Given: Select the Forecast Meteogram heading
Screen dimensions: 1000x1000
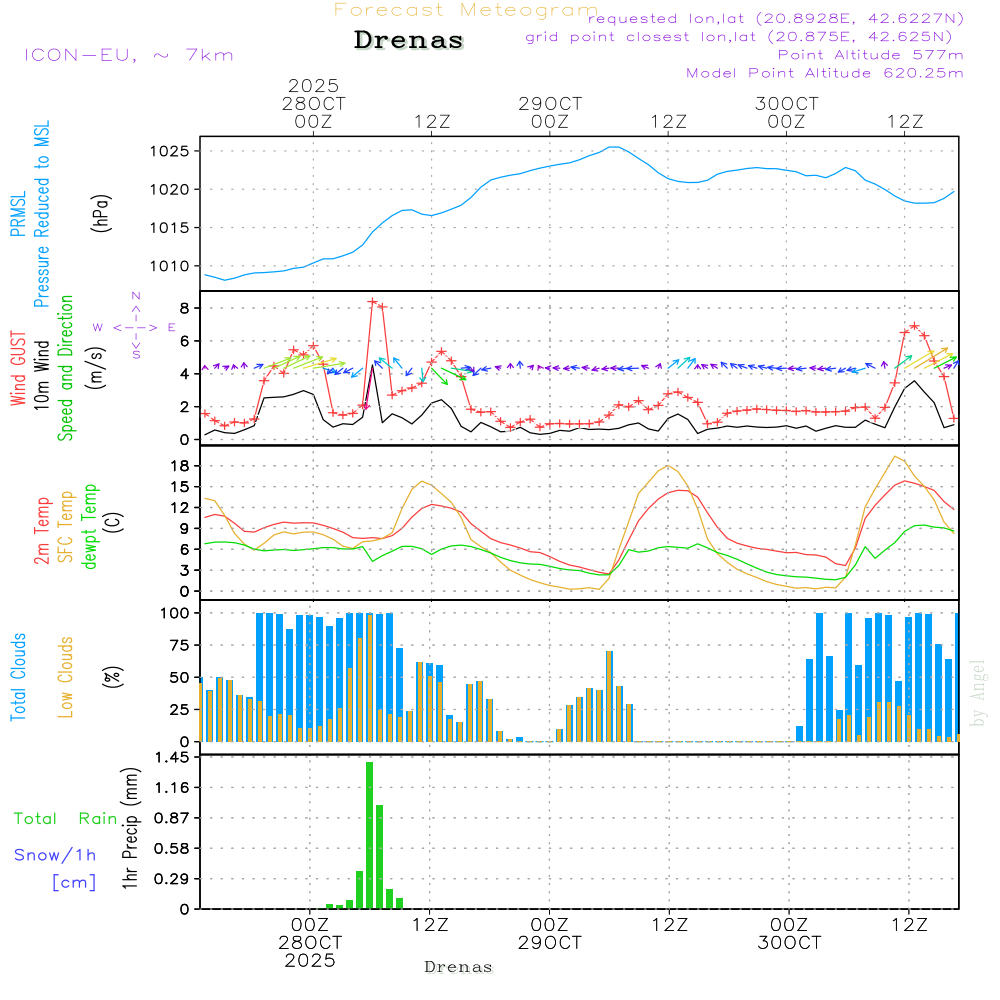Looking at the screenshot, I should [465, 10].
